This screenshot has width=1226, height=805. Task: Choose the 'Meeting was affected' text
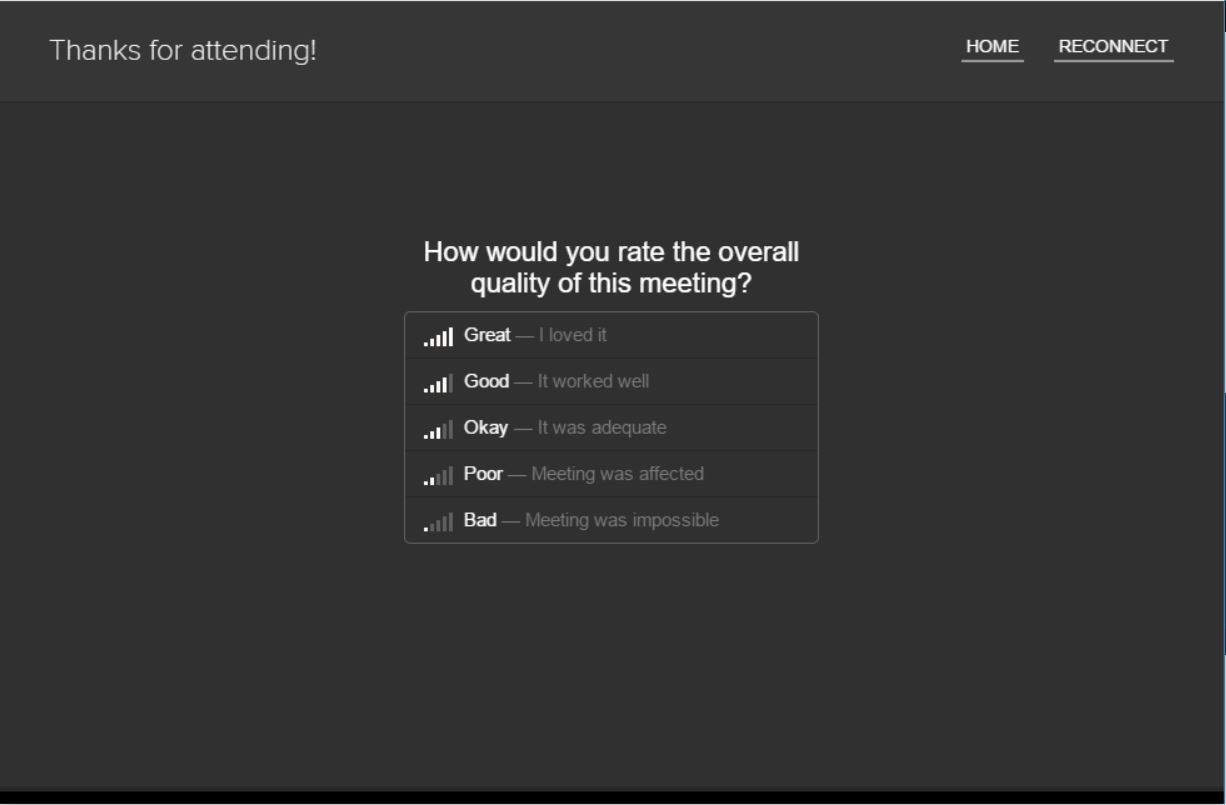click(617, 473)
